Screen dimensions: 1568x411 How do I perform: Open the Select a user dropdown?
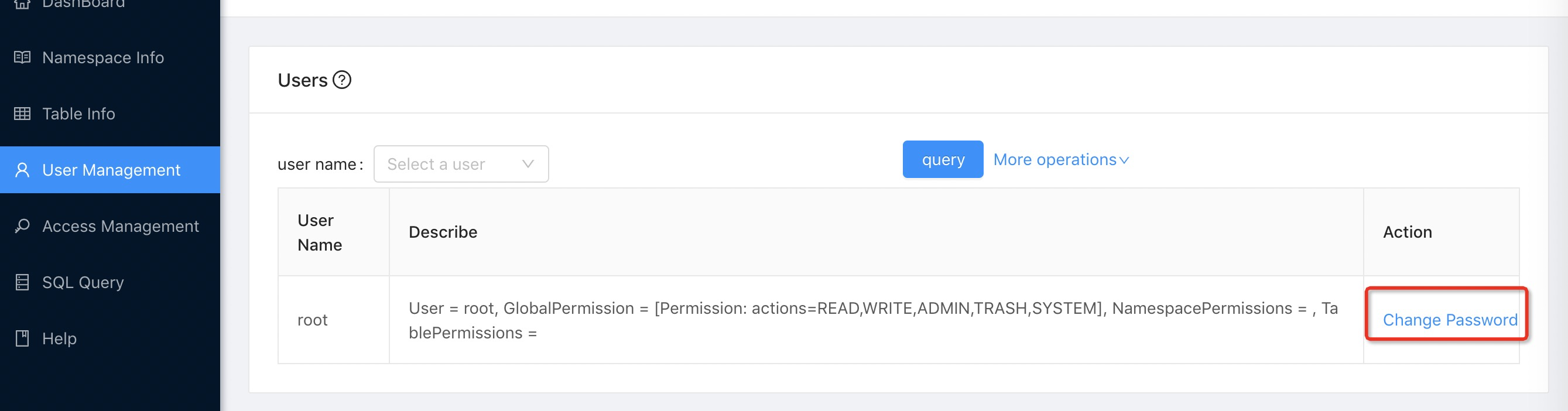click(x=461, y=164)
